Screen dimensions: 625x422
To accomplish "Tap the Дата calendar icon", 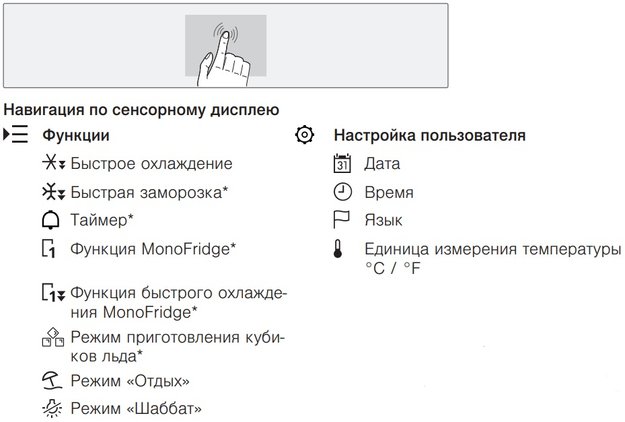I will coord(342,164).
